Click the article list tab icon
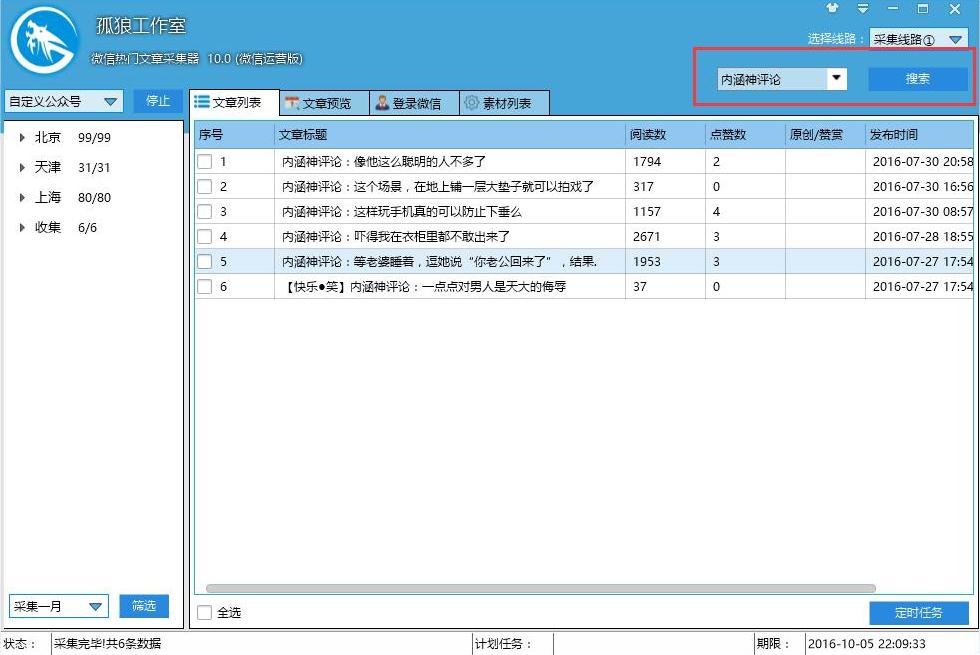 click(201, 102)
